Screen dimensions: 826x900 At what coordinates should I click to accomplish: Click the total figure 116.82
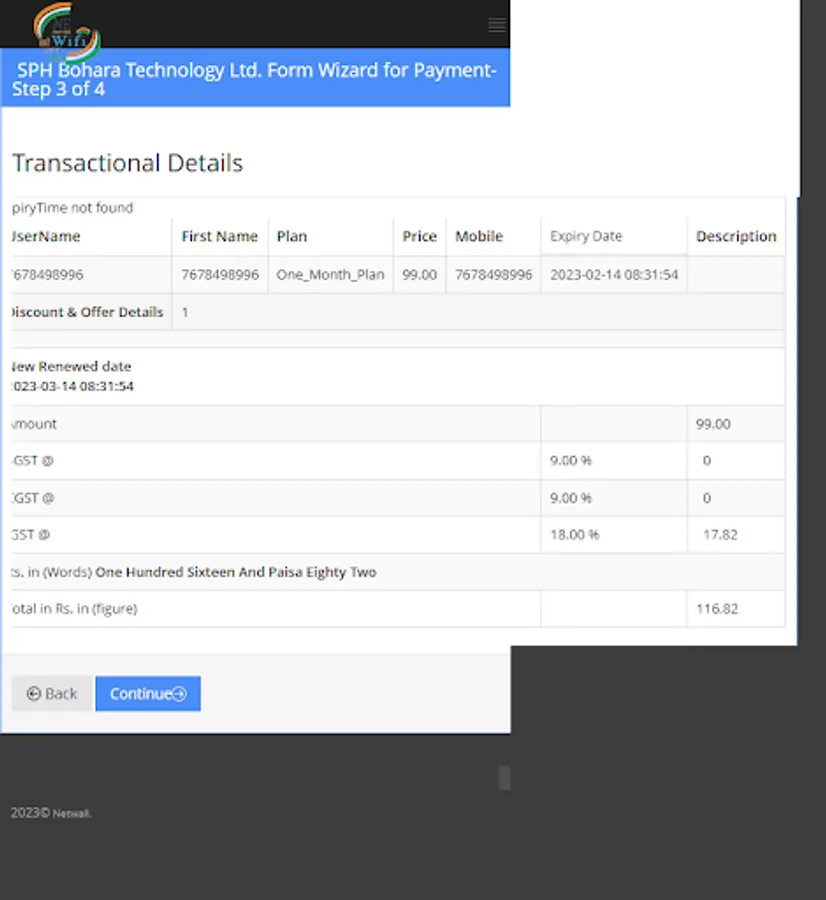(717, 609)
